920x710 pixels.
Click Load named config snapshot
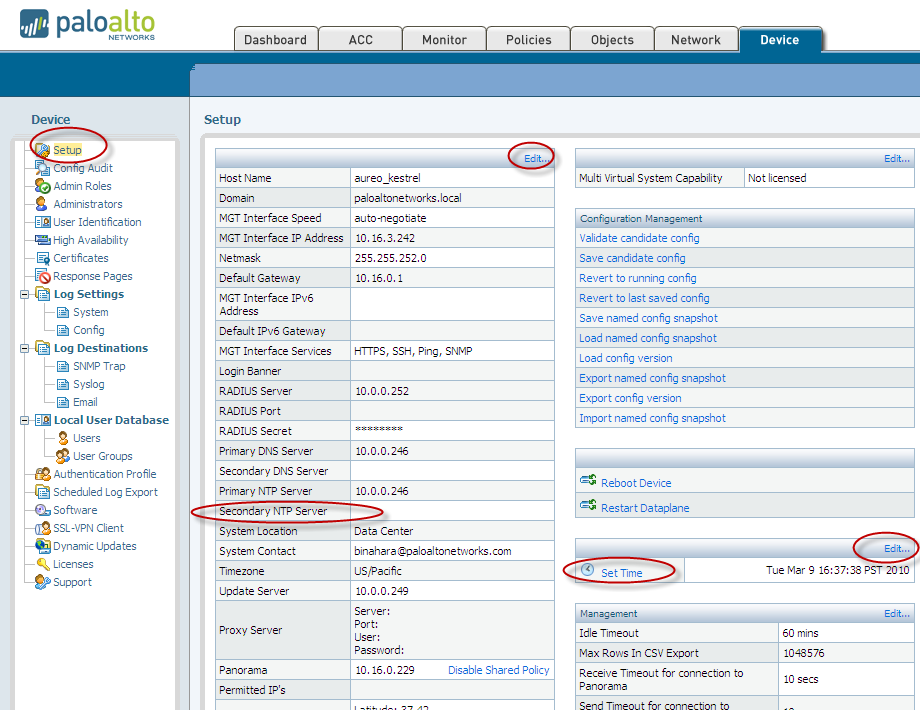tap(648, 338)
